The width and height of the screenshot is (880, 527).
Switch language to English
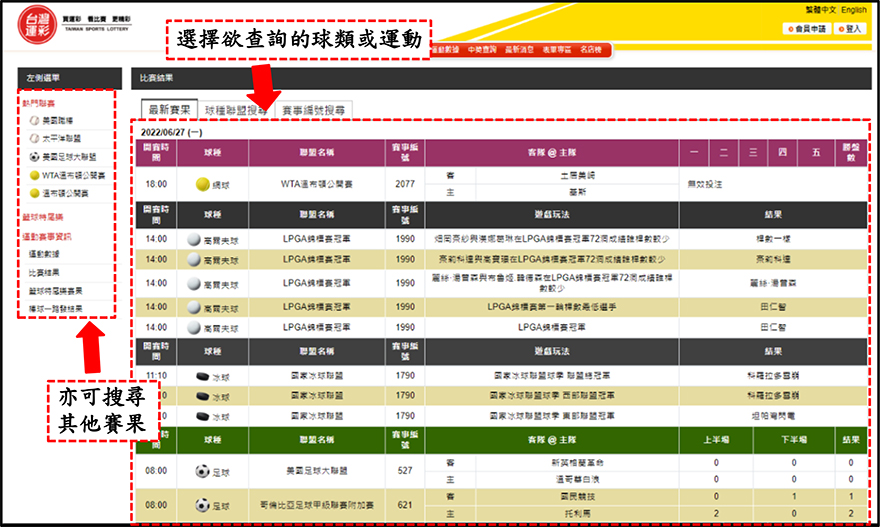coord(853,10)
